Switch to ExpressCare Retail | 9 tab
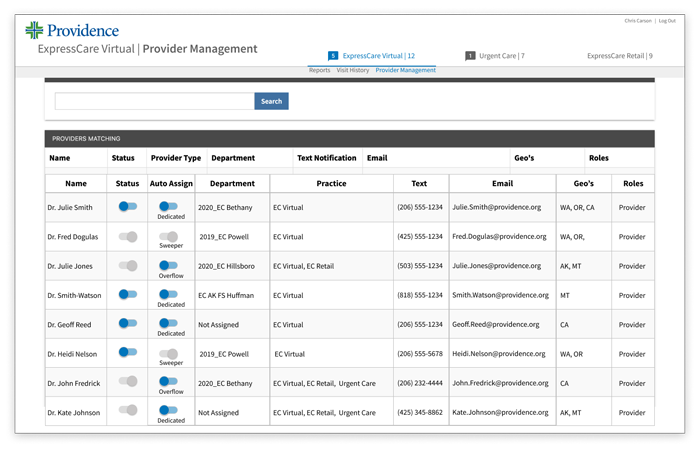Viewport: 700px width, 450px height. pos(620,56)
